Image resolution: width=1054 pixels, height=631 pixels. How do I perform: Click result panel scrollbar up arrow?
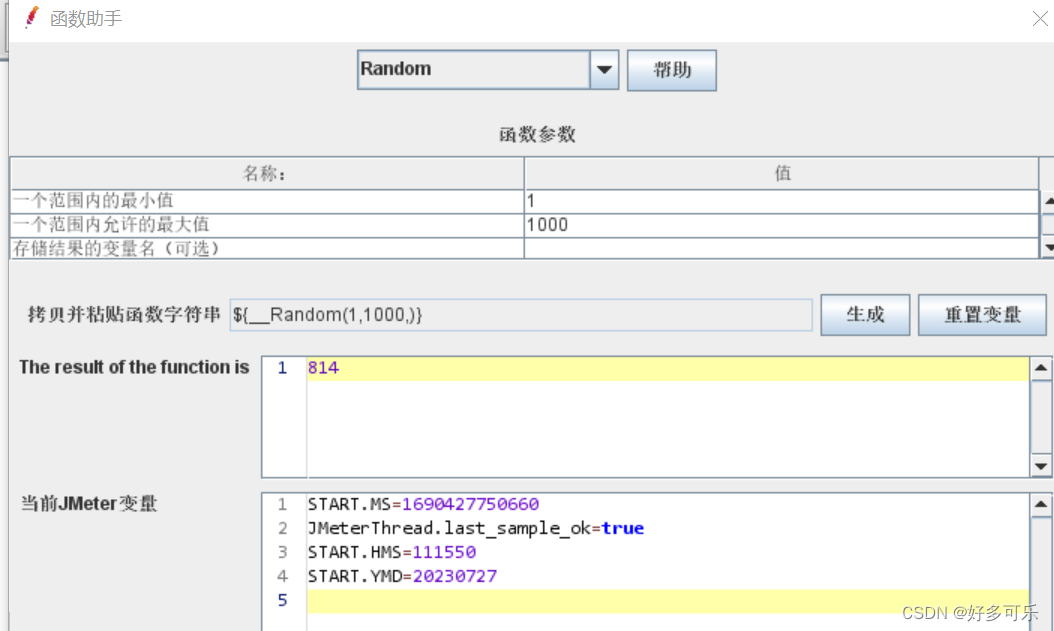click(1041, 368)
